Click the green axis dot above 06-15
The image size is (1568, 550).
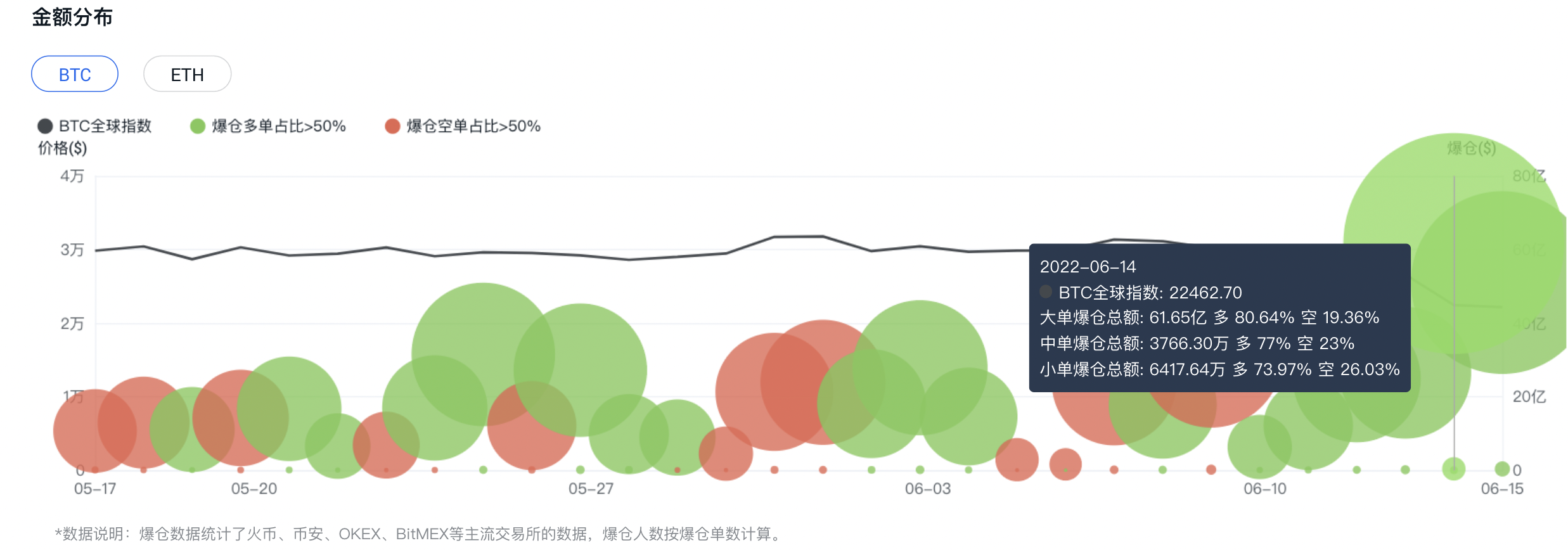(1501, 469)
